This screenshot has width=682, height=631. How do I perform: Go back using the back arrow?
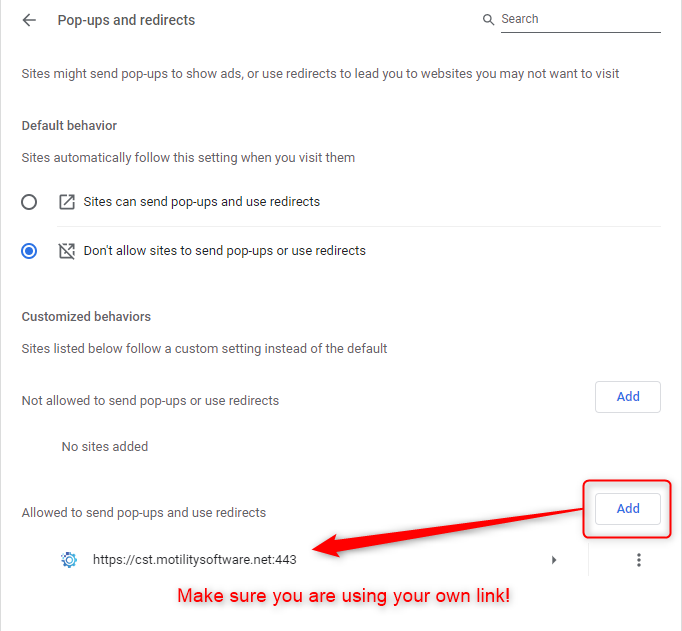tap(29, 20)
